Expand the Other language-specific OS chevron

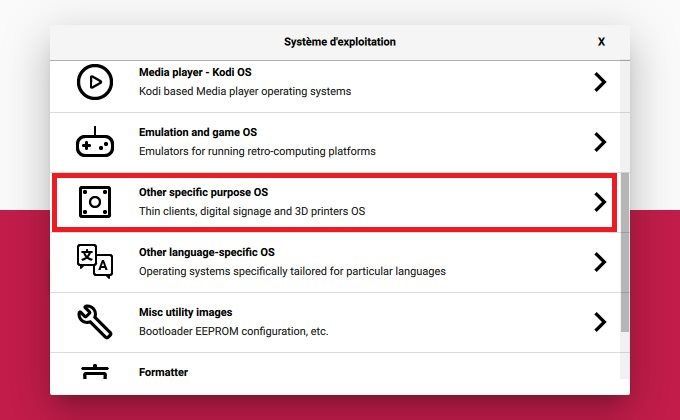coord(600,262)
